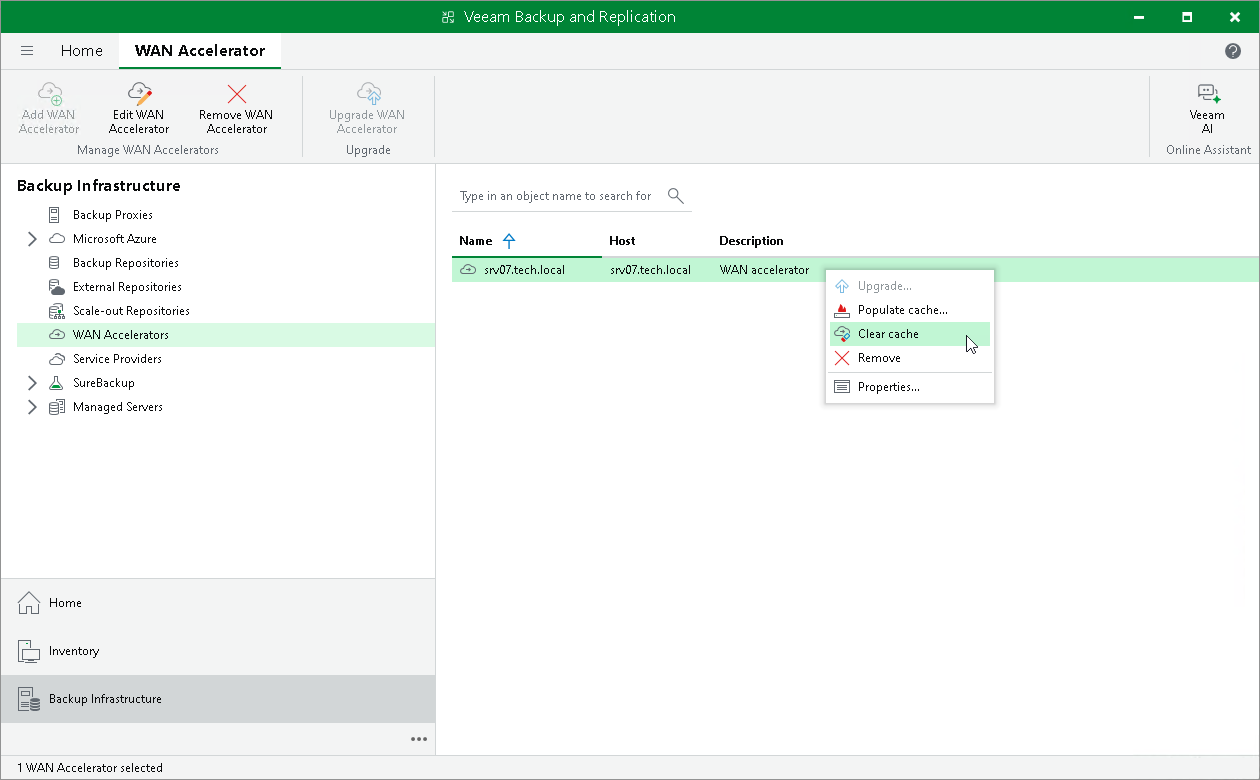Sort by the Description column header
Screen dimensions: 1260x780
pyautogui.click(x=751, y=241)
